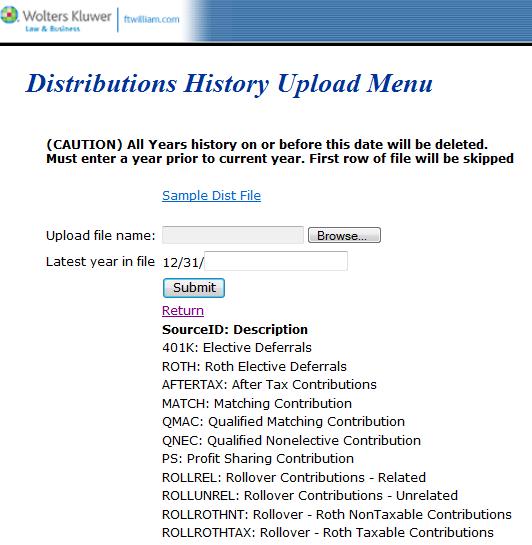The image size is (532, 545).
Task: Click the QNEC: Qualified Nonelective Contribution entry
Action: coord(291,440)
